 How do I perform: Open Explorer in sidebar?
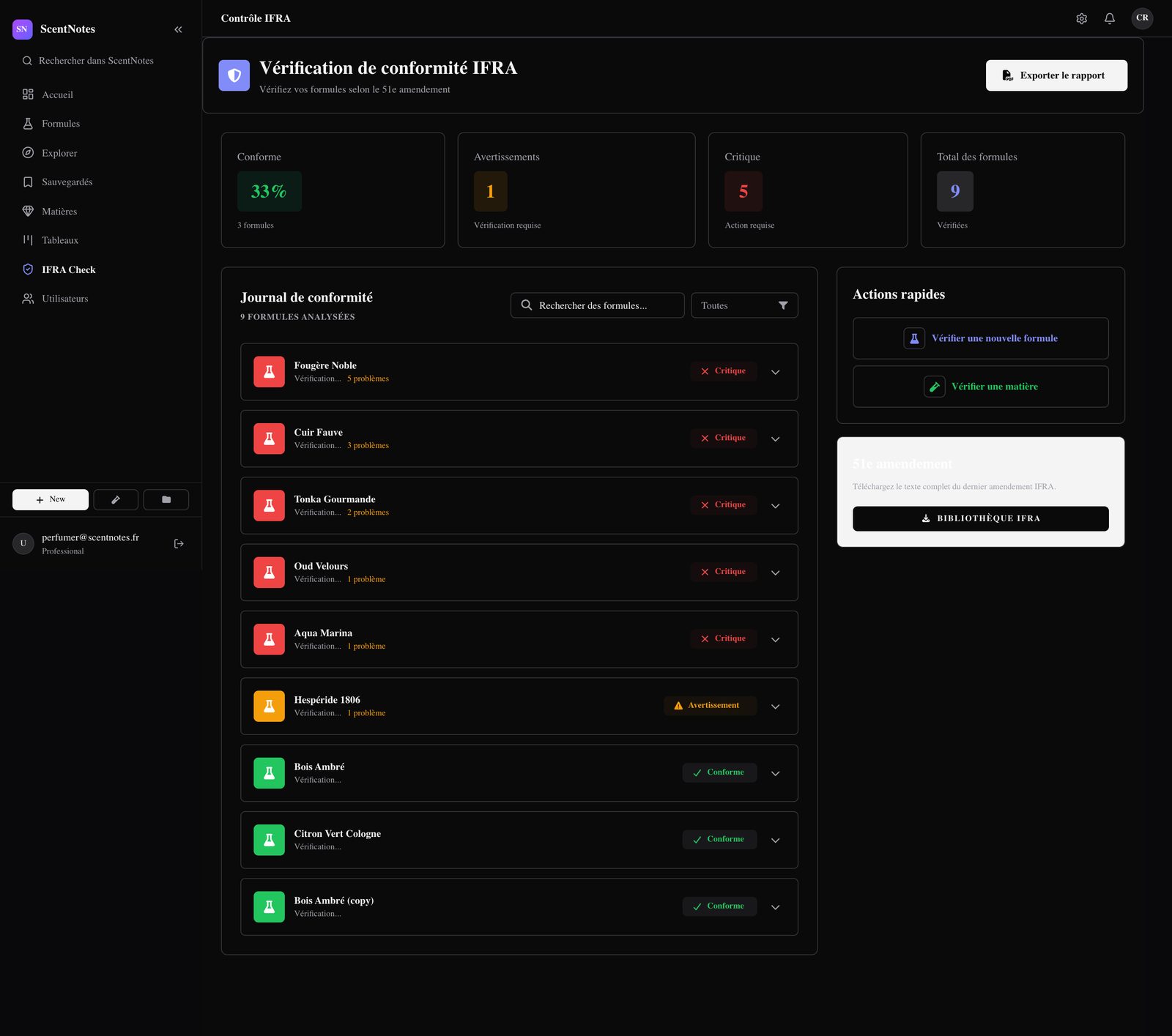point(100,153)
